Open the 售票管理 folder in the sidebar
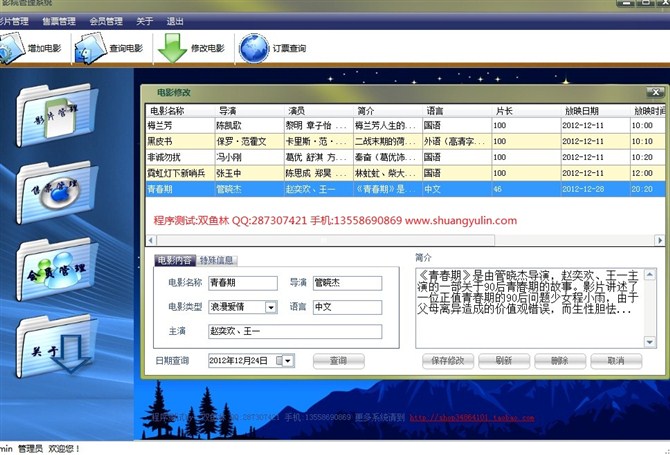Viewport: 670px width, 455px height. [57, 192]
